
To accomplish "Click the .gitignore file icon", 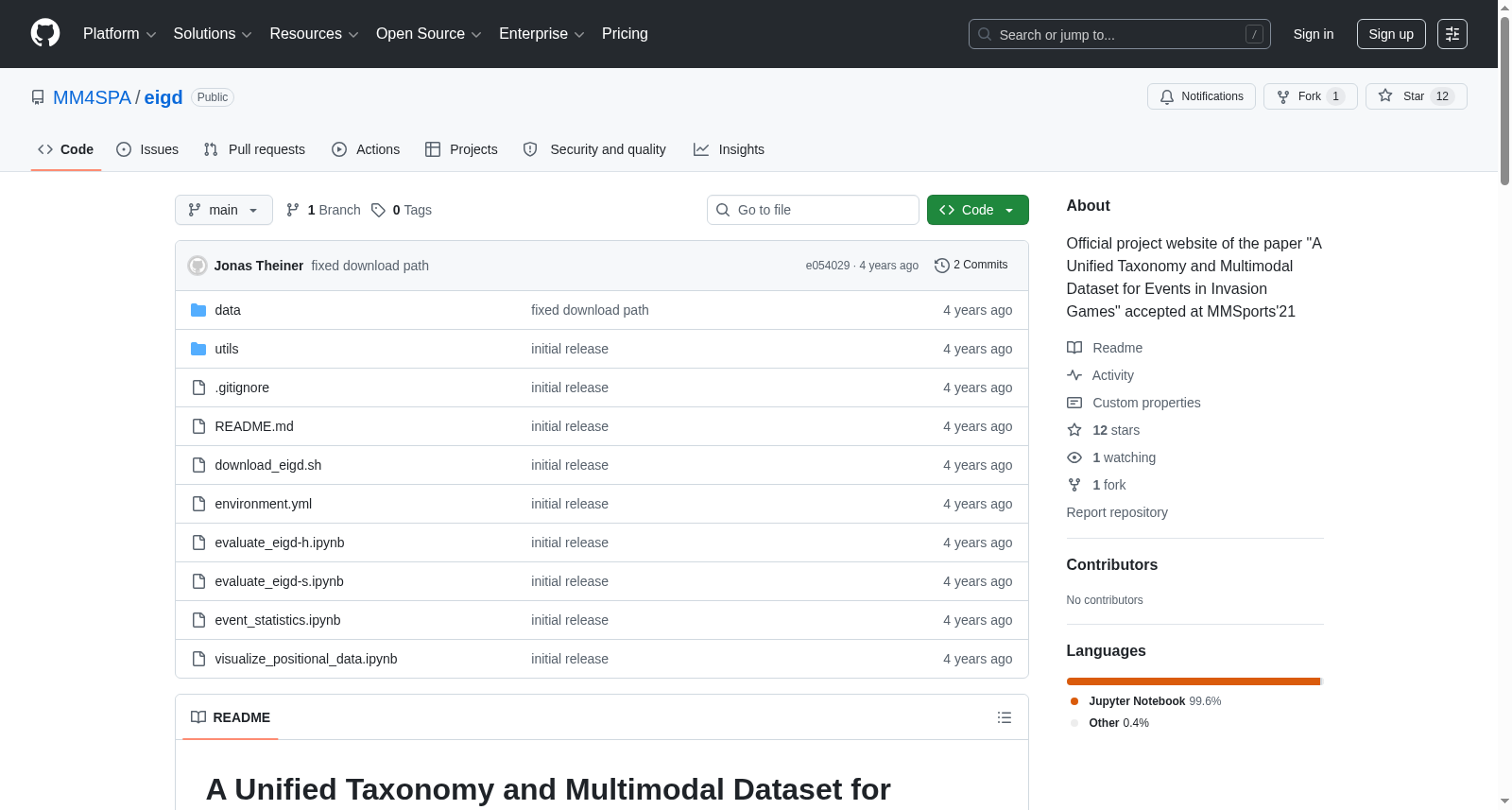I will 198,388.
